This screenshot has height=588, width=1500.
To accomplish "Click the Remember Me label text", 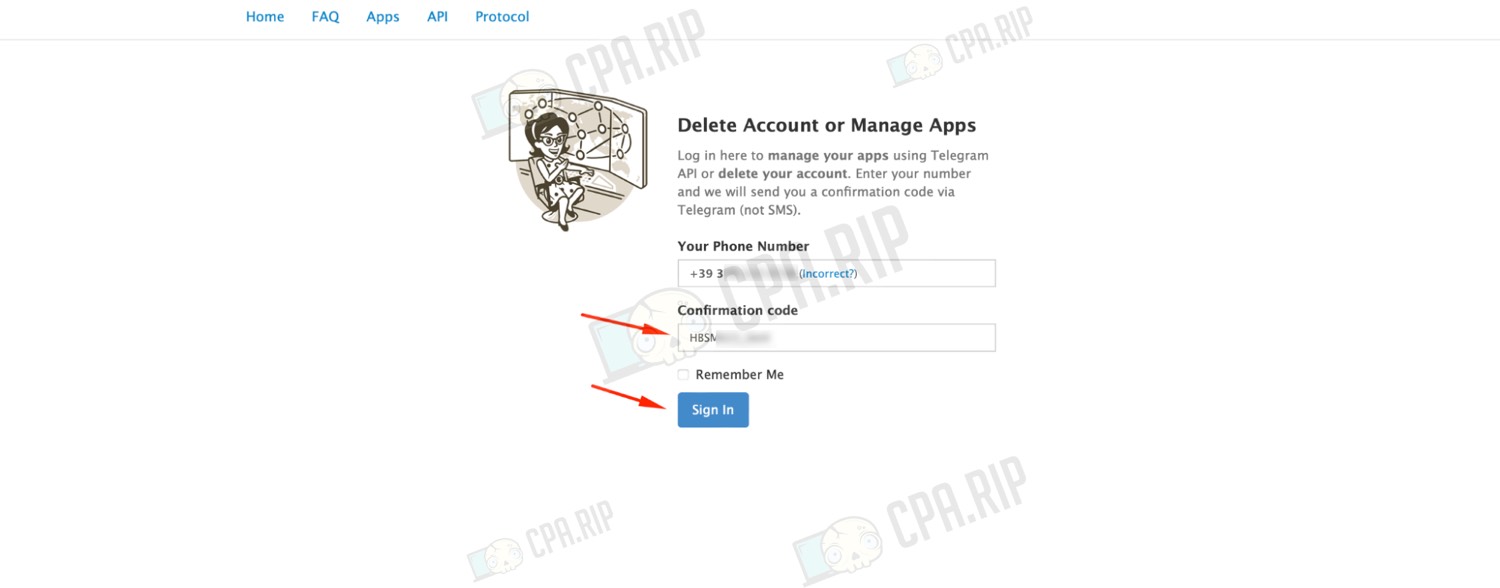I will 740,375.
